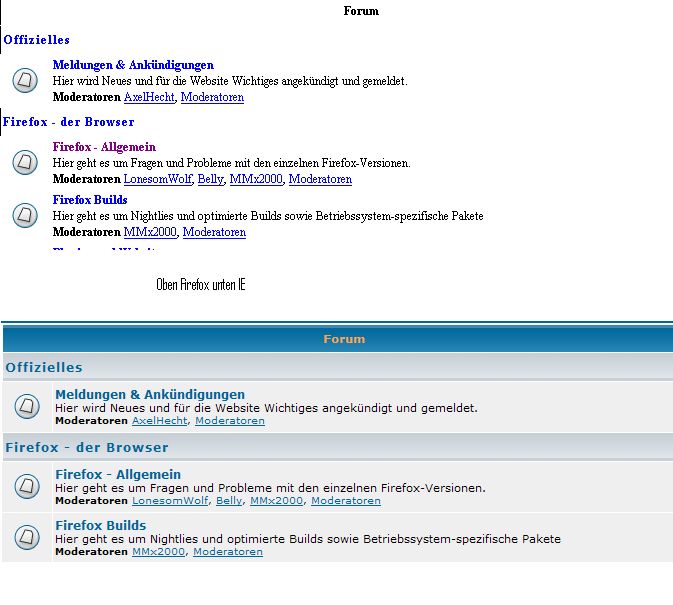
Task: Open Firefox - der Browser category in the unstyled Firefox view
Action: pos(68,122)
